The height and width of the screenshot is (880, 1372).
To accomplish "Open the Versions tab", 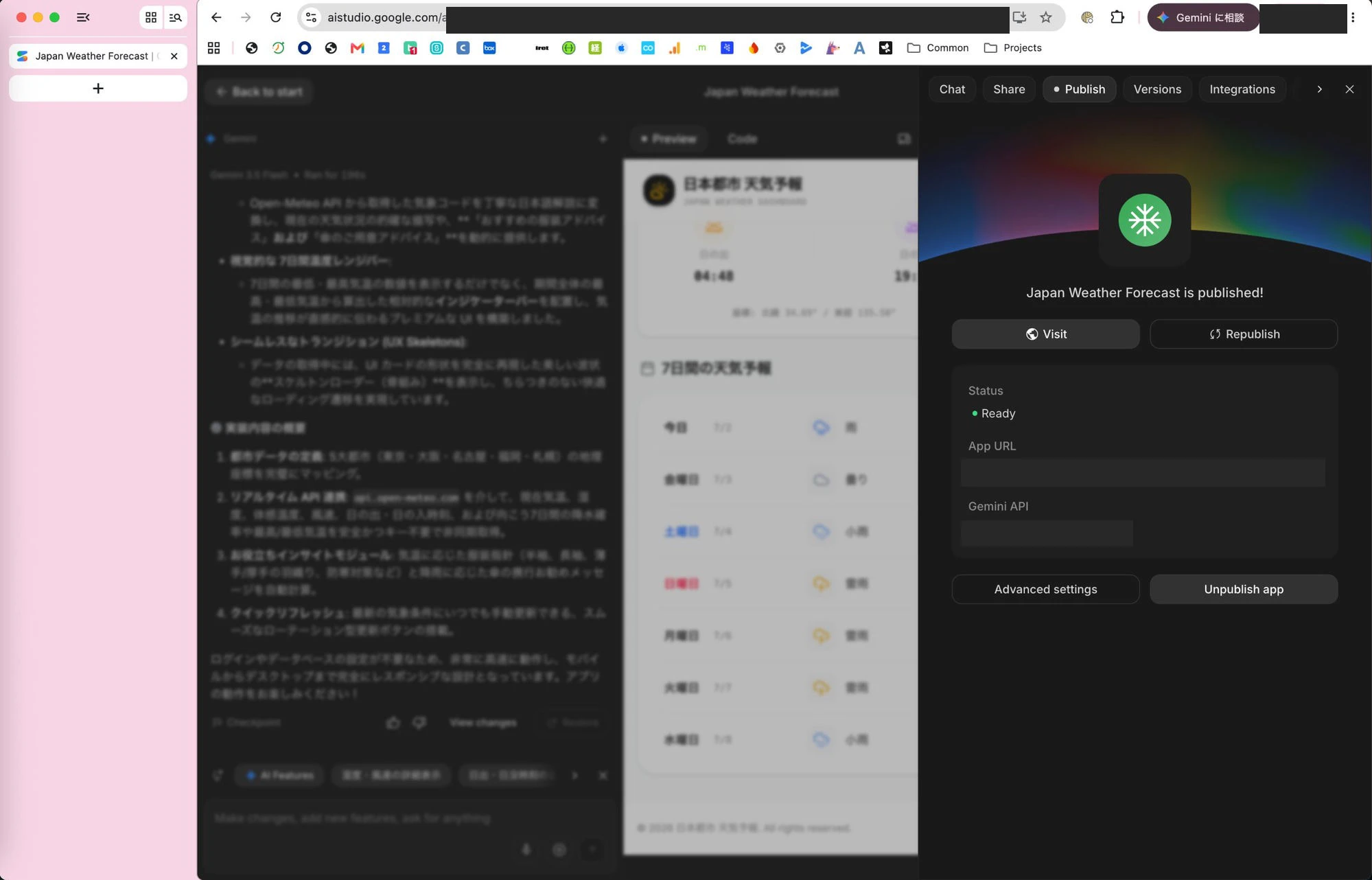I will point(1157,89).
